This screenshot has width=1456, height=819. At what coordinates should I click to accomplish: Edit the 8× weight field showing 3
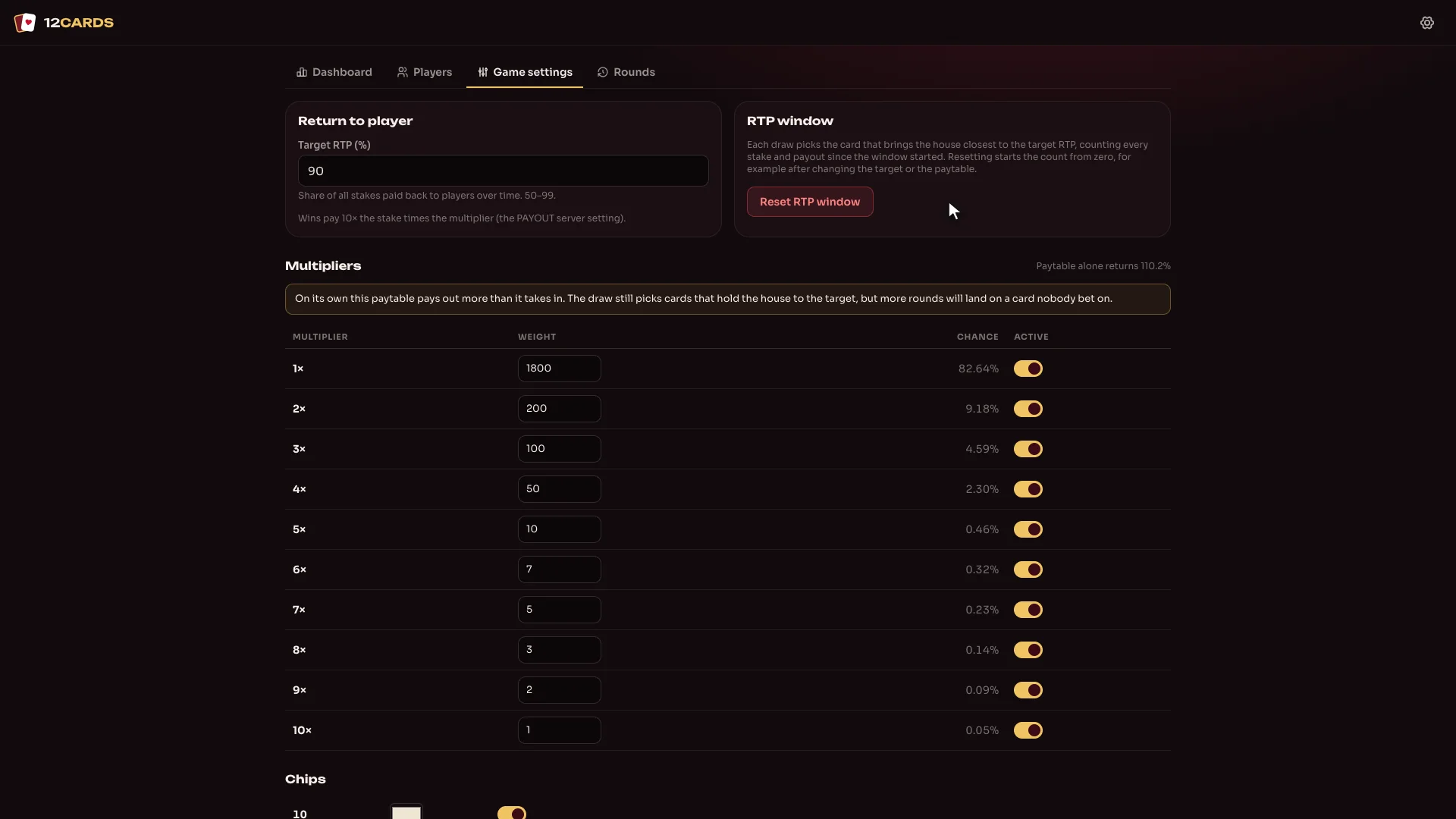[x=560, y=650]
